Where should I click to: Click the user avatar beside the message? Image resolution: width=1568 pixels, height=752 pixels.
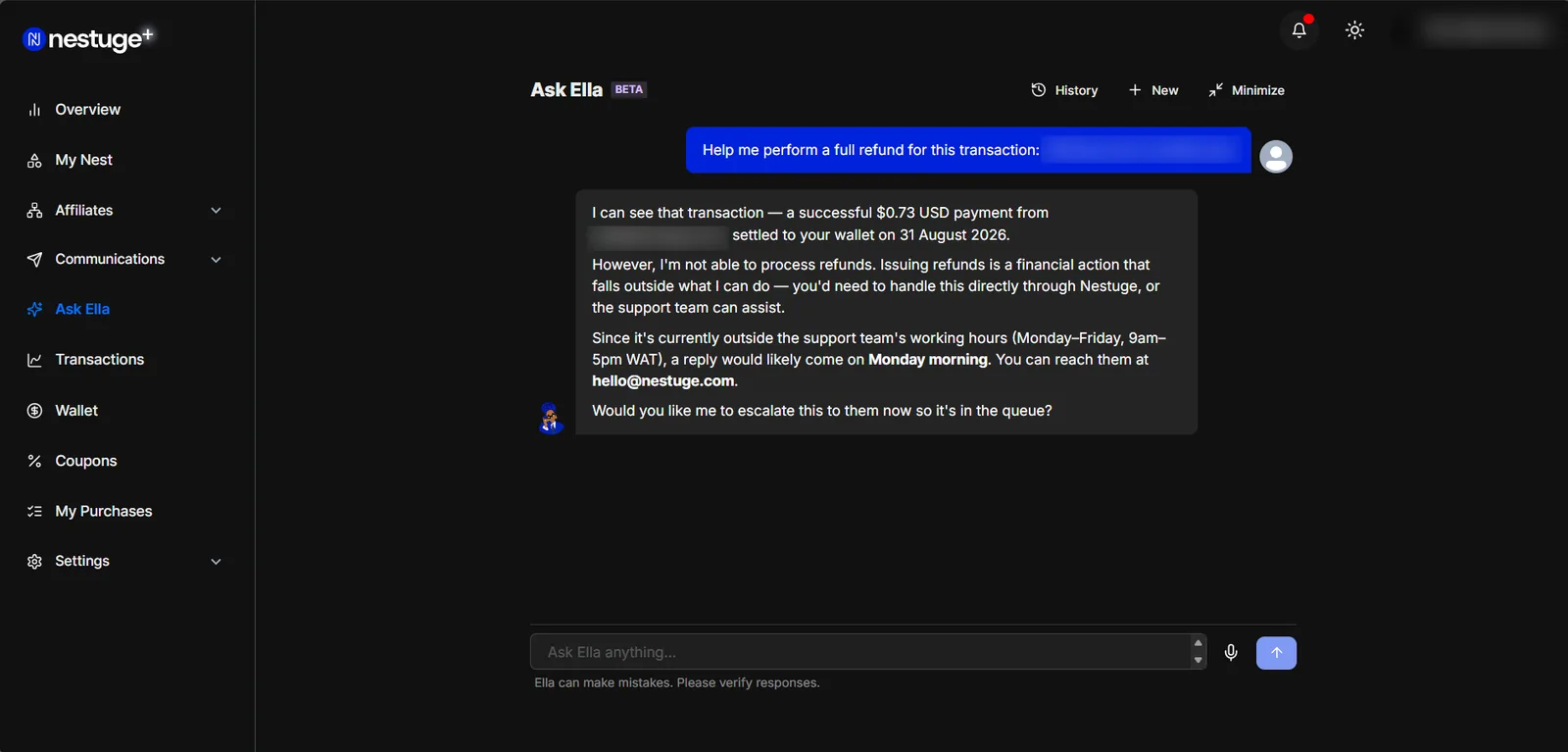click(x=1276, y=157)
